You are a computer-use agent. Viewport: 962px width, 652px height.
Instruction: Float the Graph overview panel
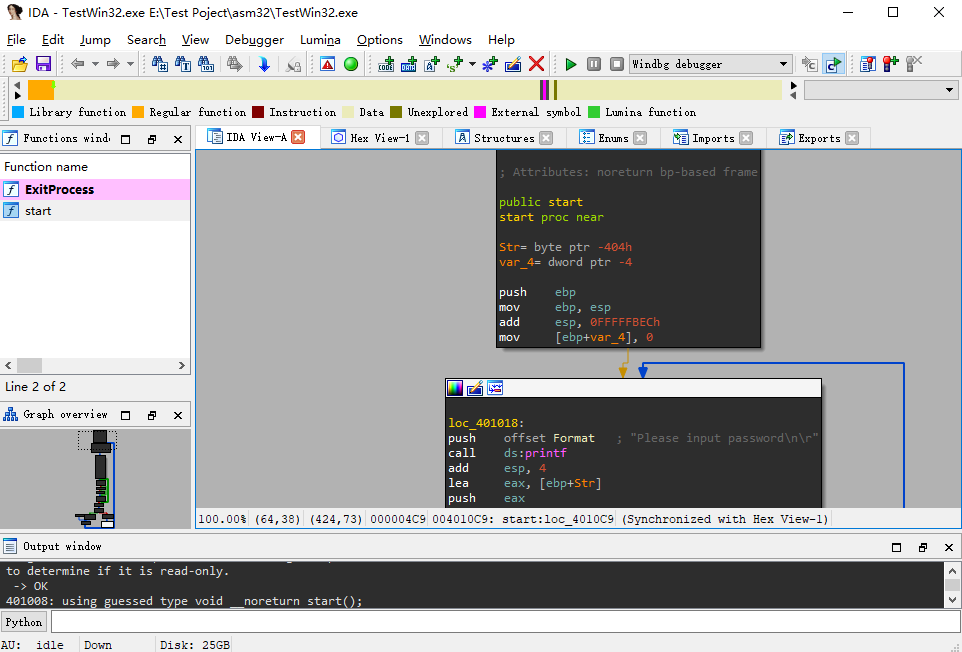click(152, 415)
